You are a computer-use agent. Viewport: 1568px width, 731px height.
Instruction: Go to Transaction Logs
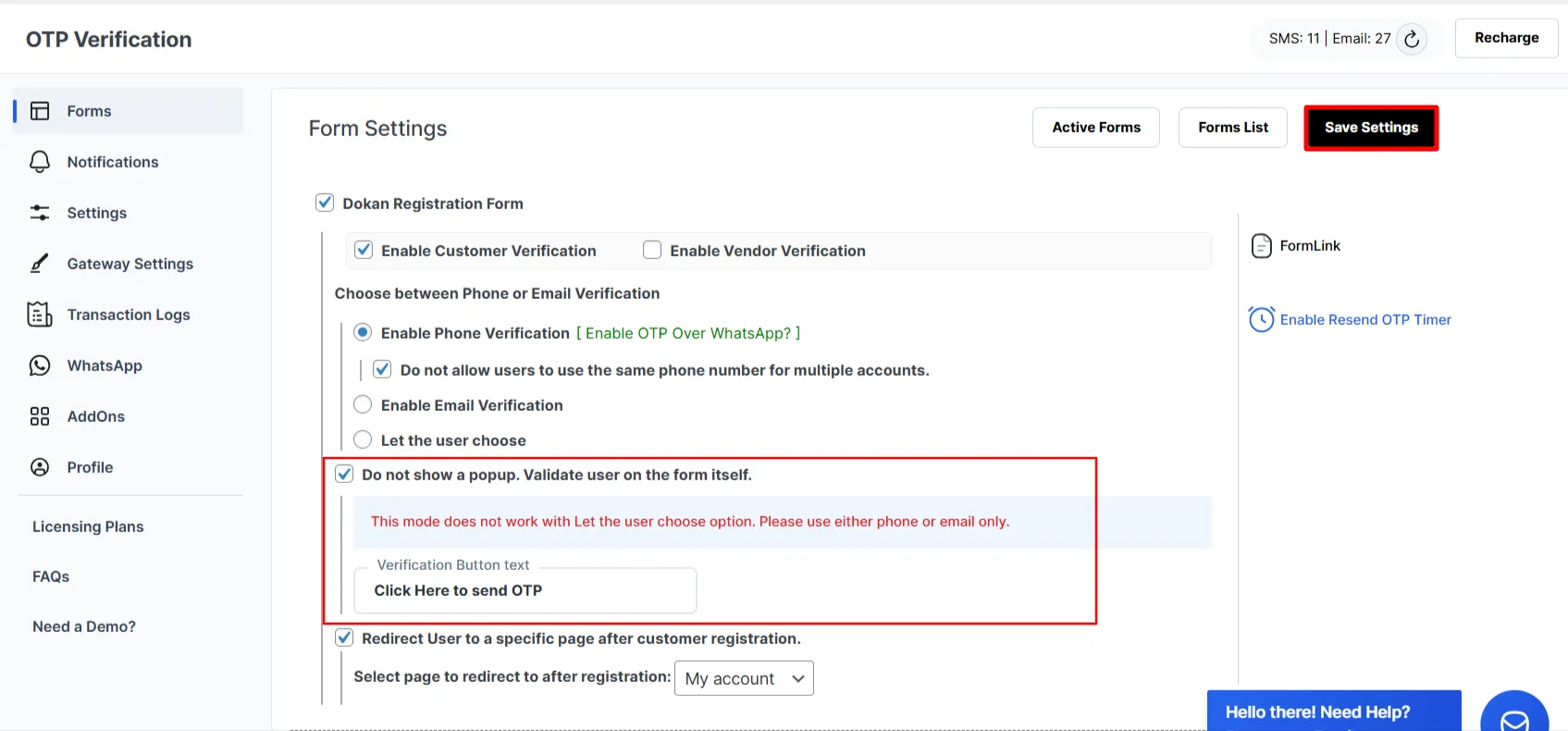point(129,315)
